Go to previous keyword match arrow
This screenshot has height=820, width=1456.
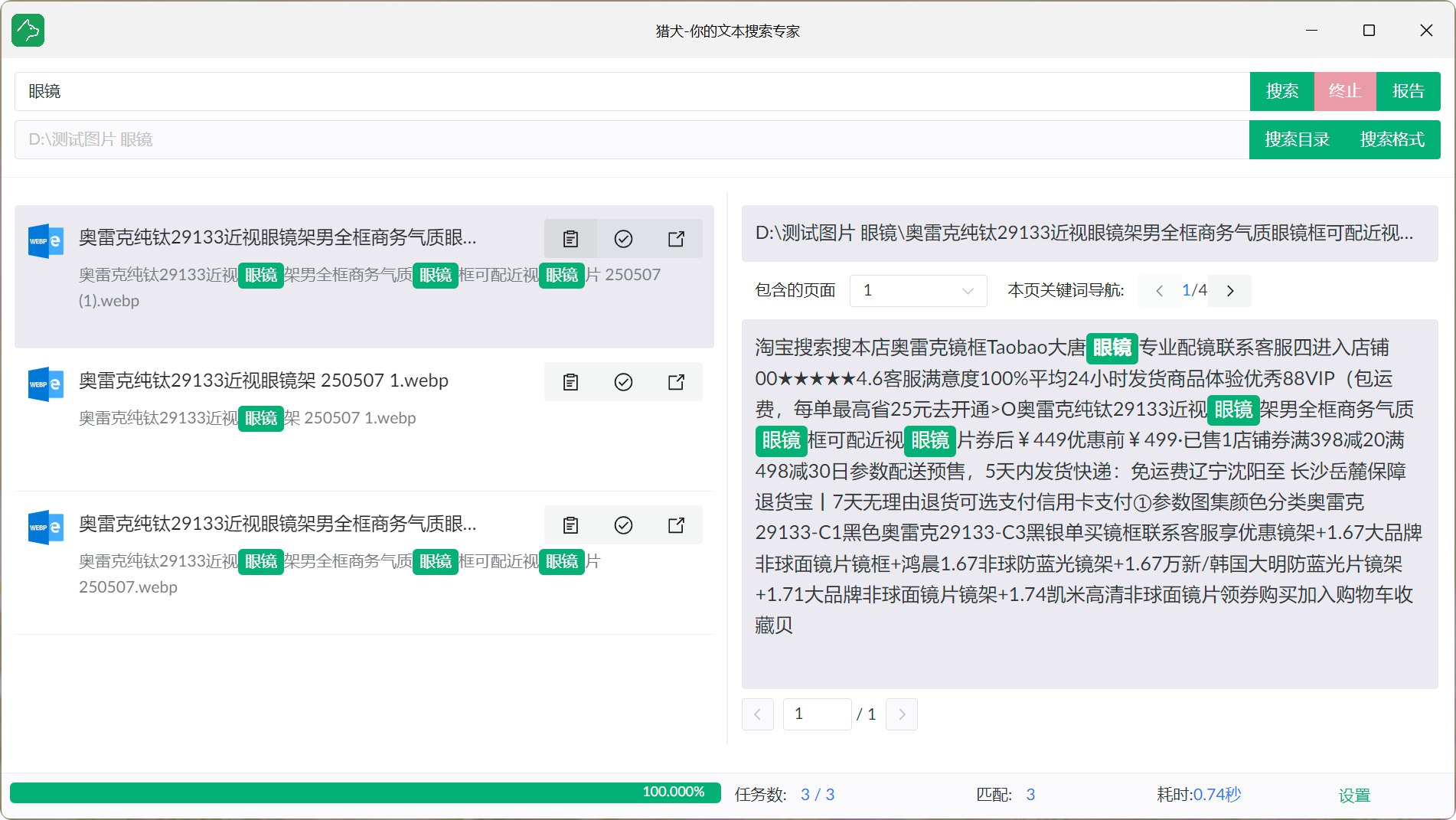(x=1159, y=291)
